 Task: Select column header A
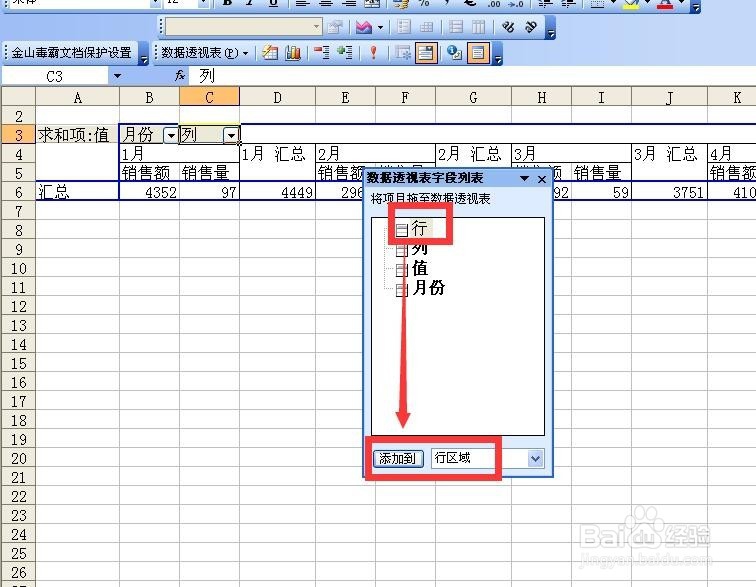(x=78, y=98)
